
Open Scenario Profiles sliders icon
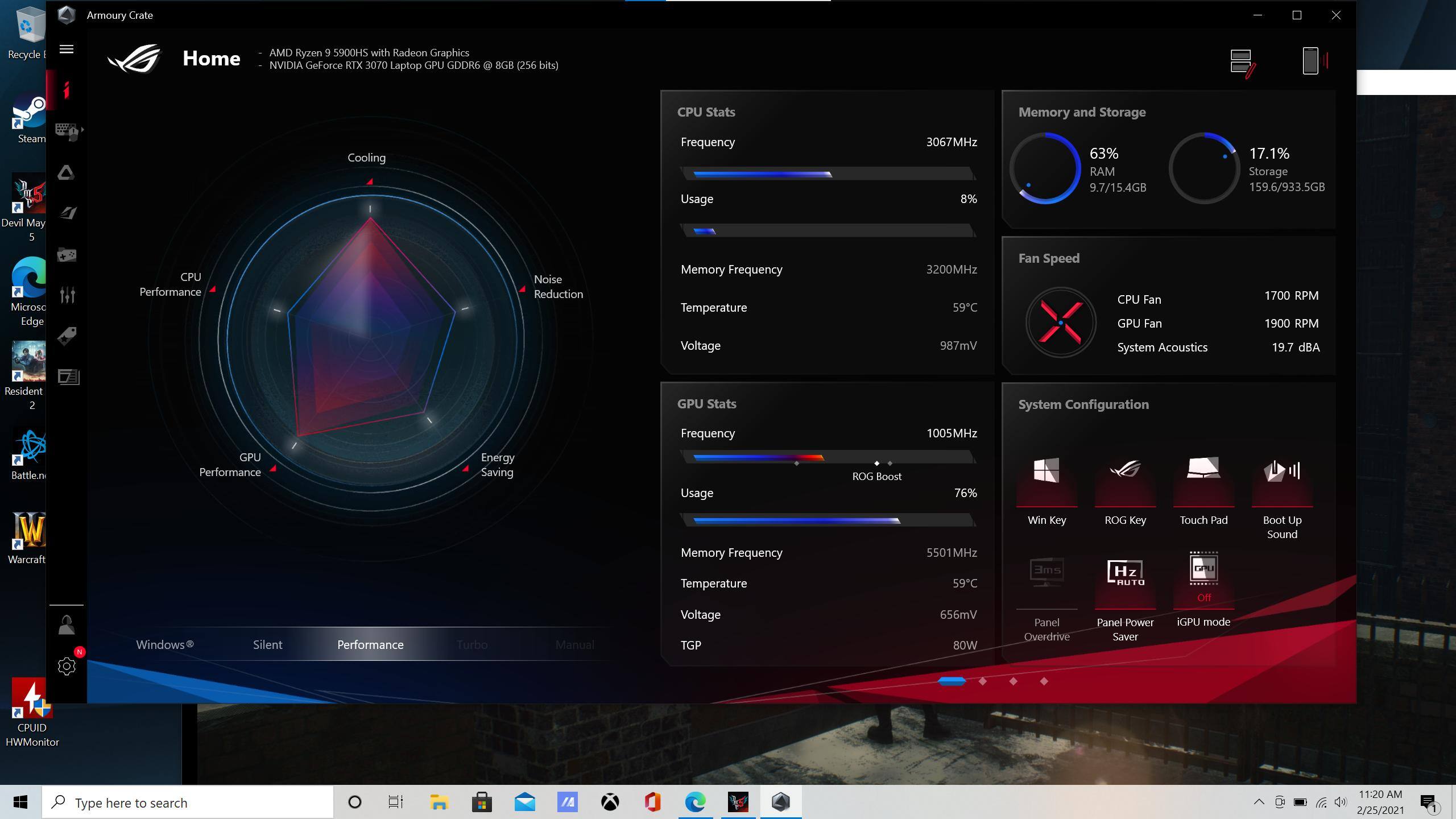[67, 295]
